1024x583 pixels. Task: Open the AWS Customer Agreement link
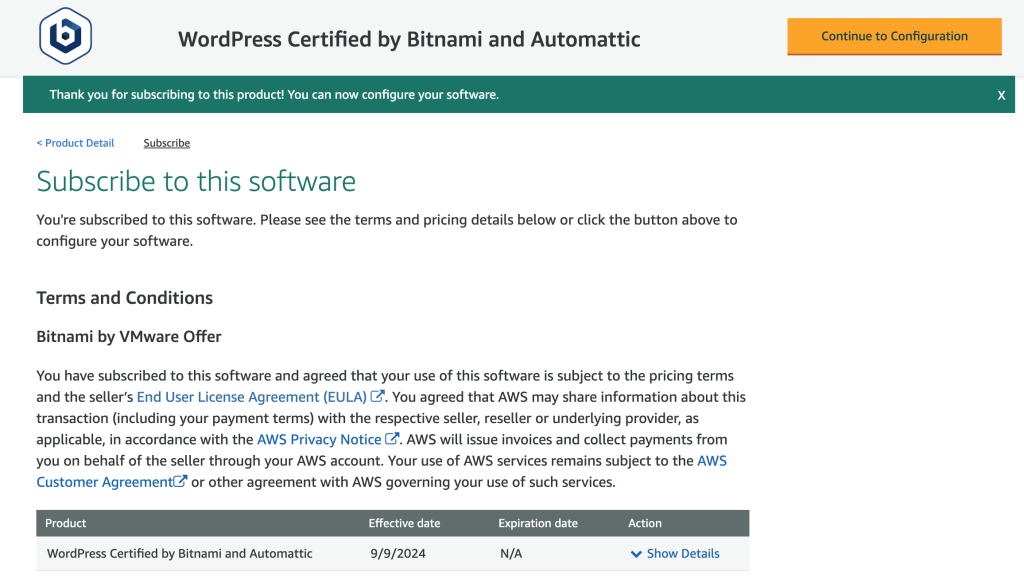[104, 482]
